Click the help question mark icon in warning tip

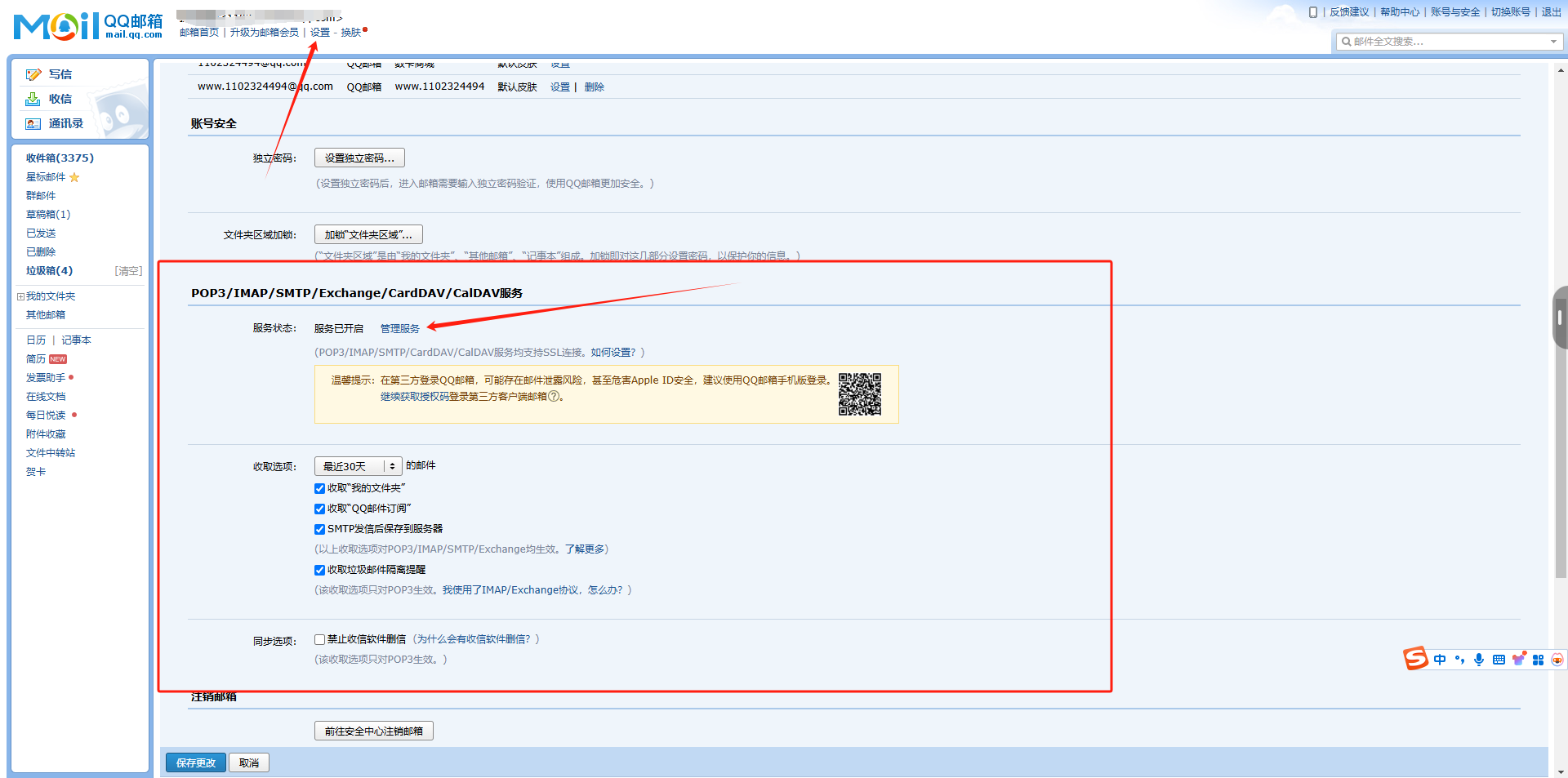click(554, 397)
